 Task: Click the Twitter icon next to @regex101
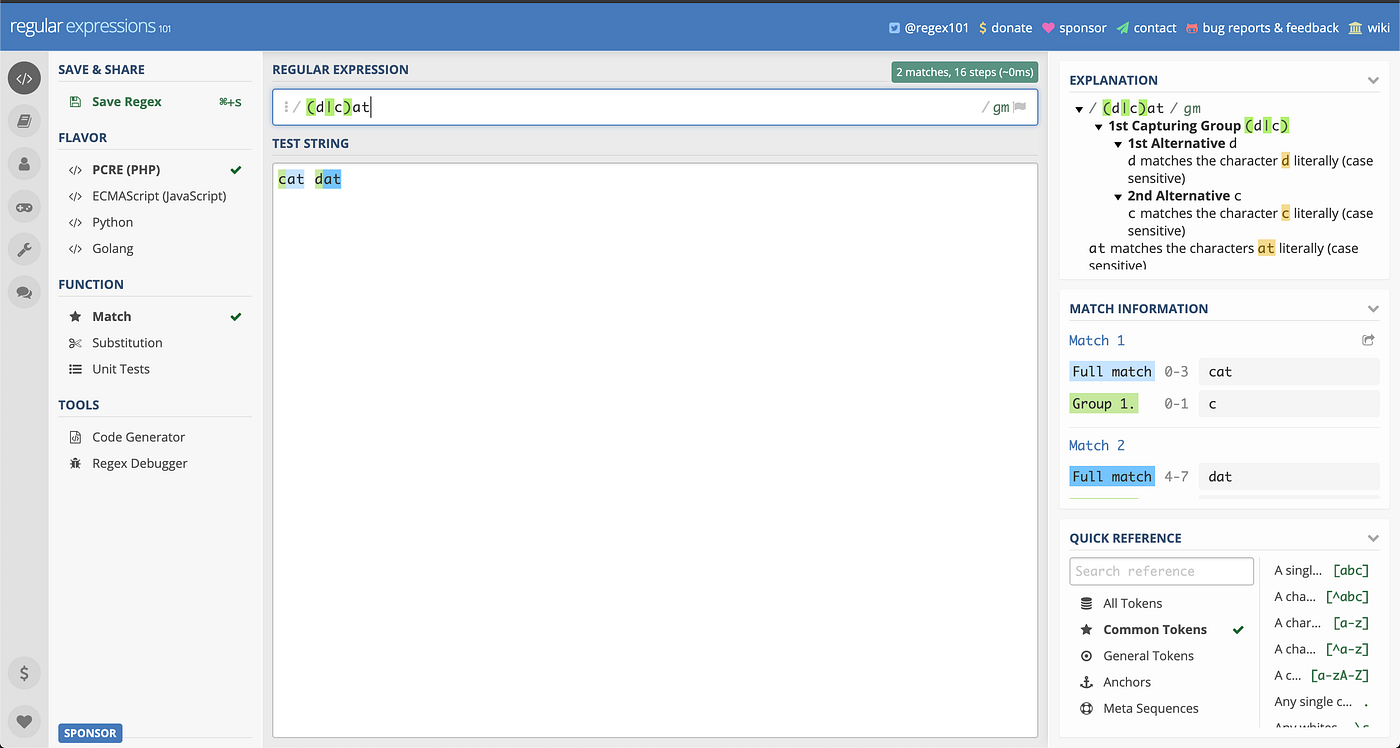(894, 28)
